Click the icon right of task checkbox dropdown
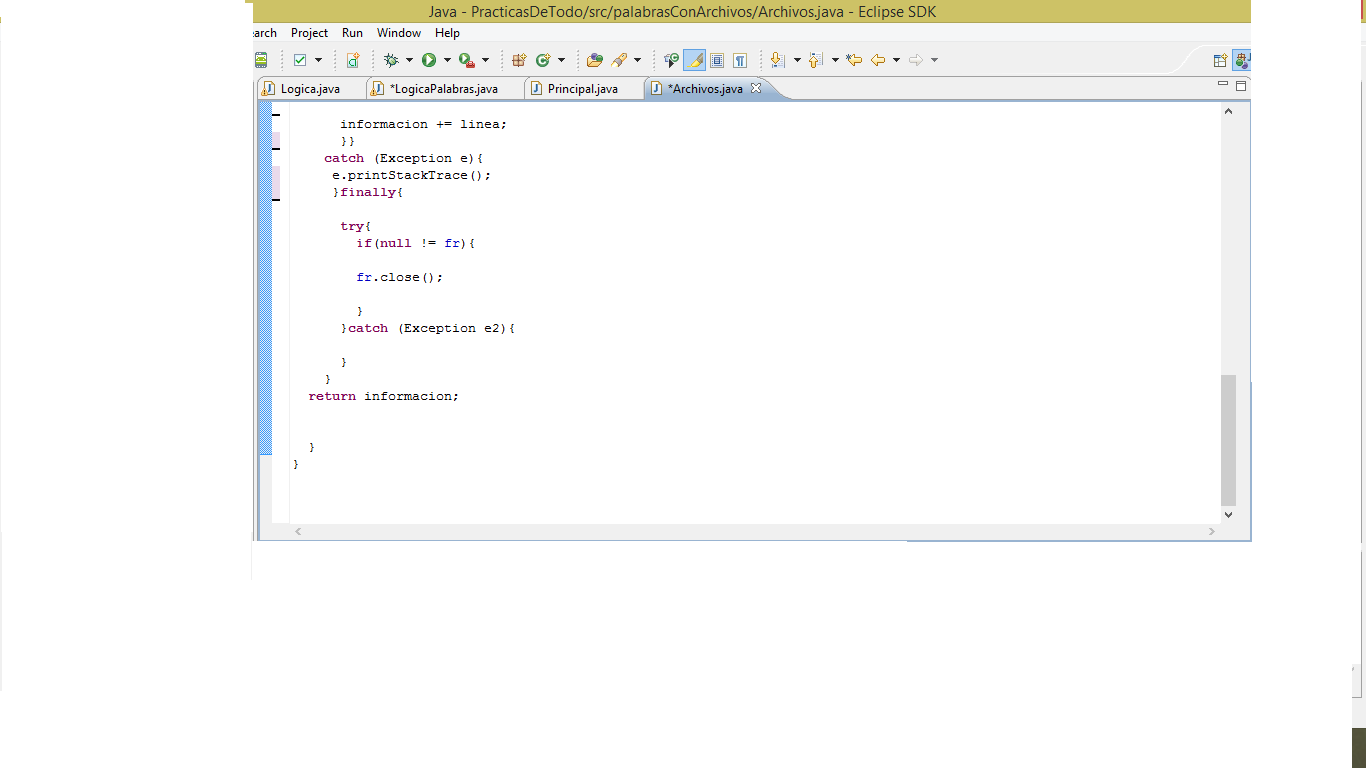This screenshot has height=768, width=1366. (x=353, y=60)
